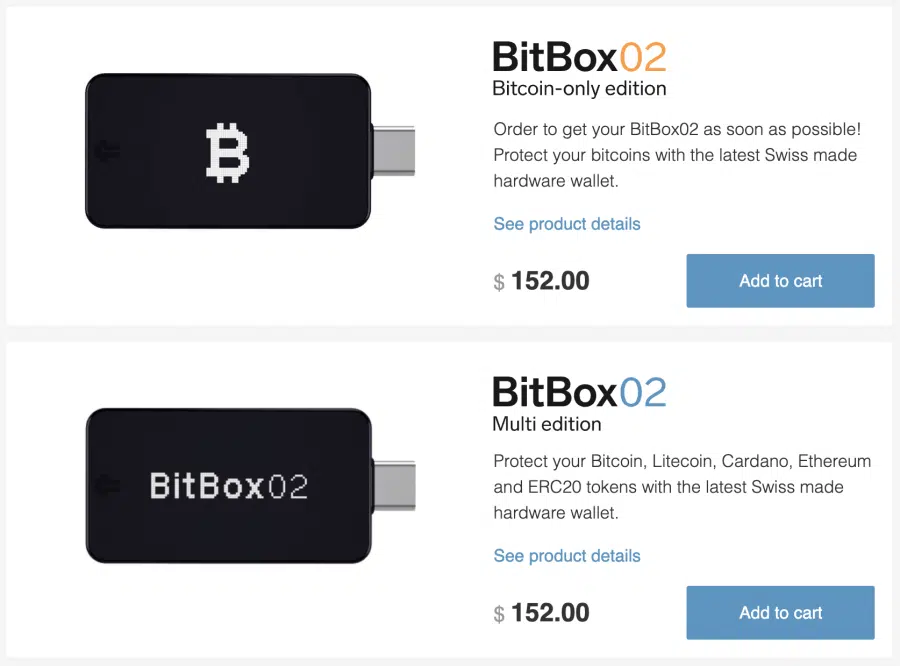Select the Bitcoin-only edition subtitle
The image size is (900, 666).
579,88
